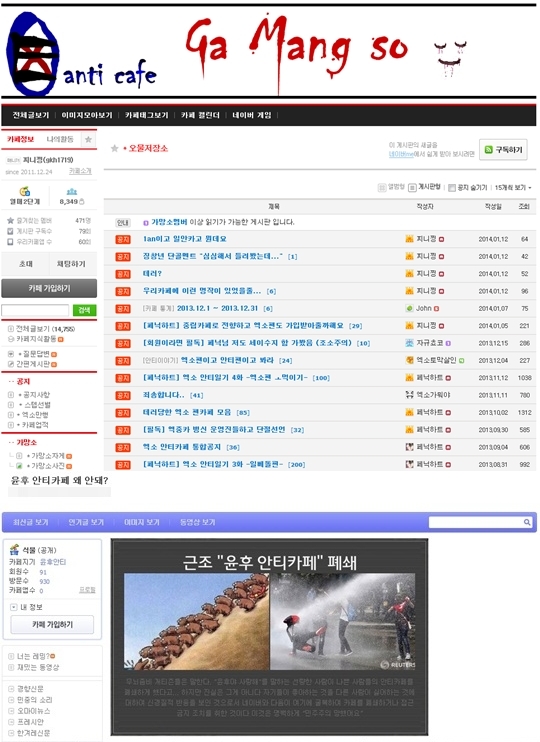Viewport: 540px width, 742px height.
Task: Switch to 앨범형 album view icon
Action: (382, 187)
